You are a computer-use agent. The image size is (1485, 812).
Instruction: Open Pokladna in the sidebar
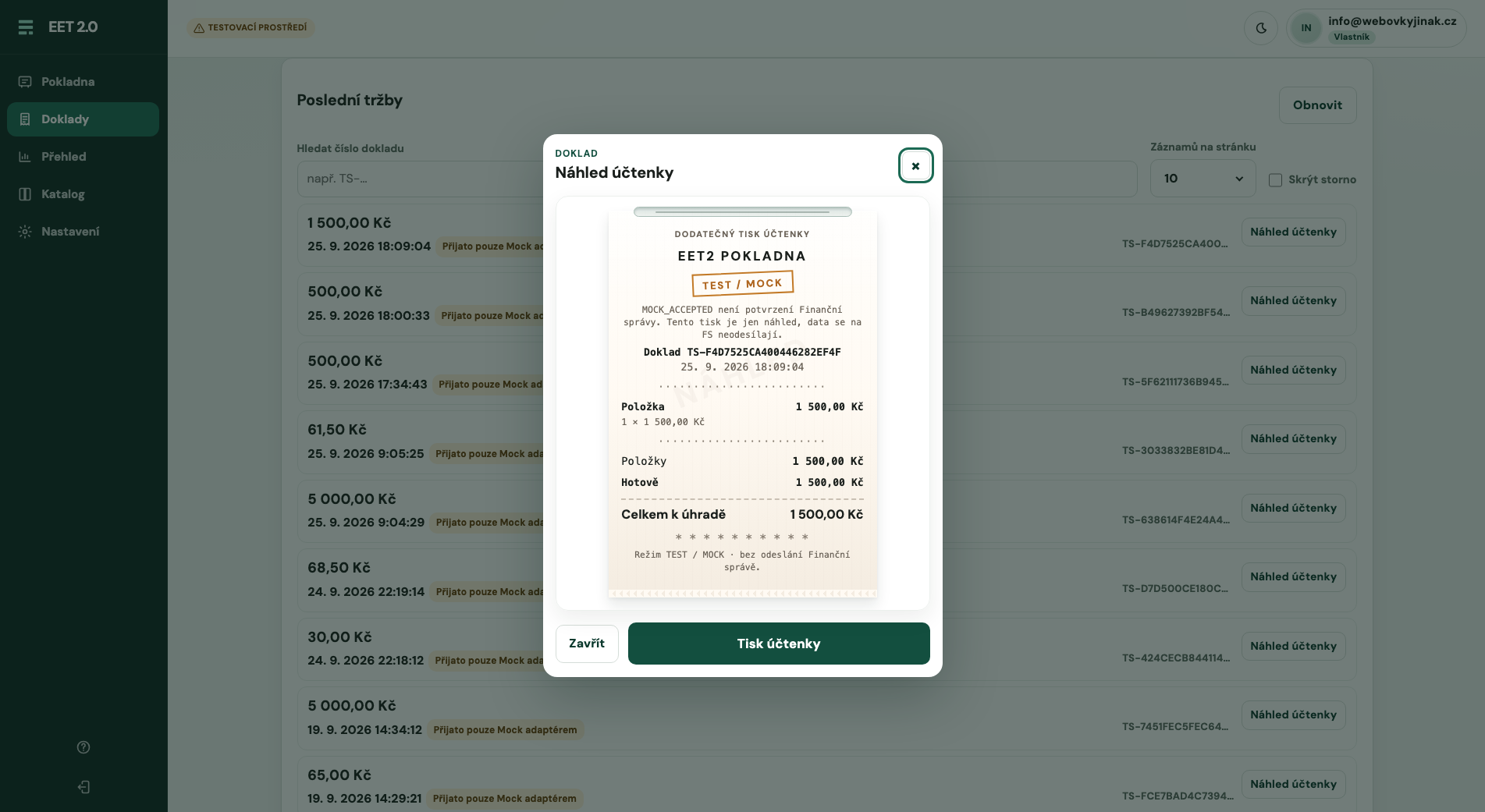83,82
